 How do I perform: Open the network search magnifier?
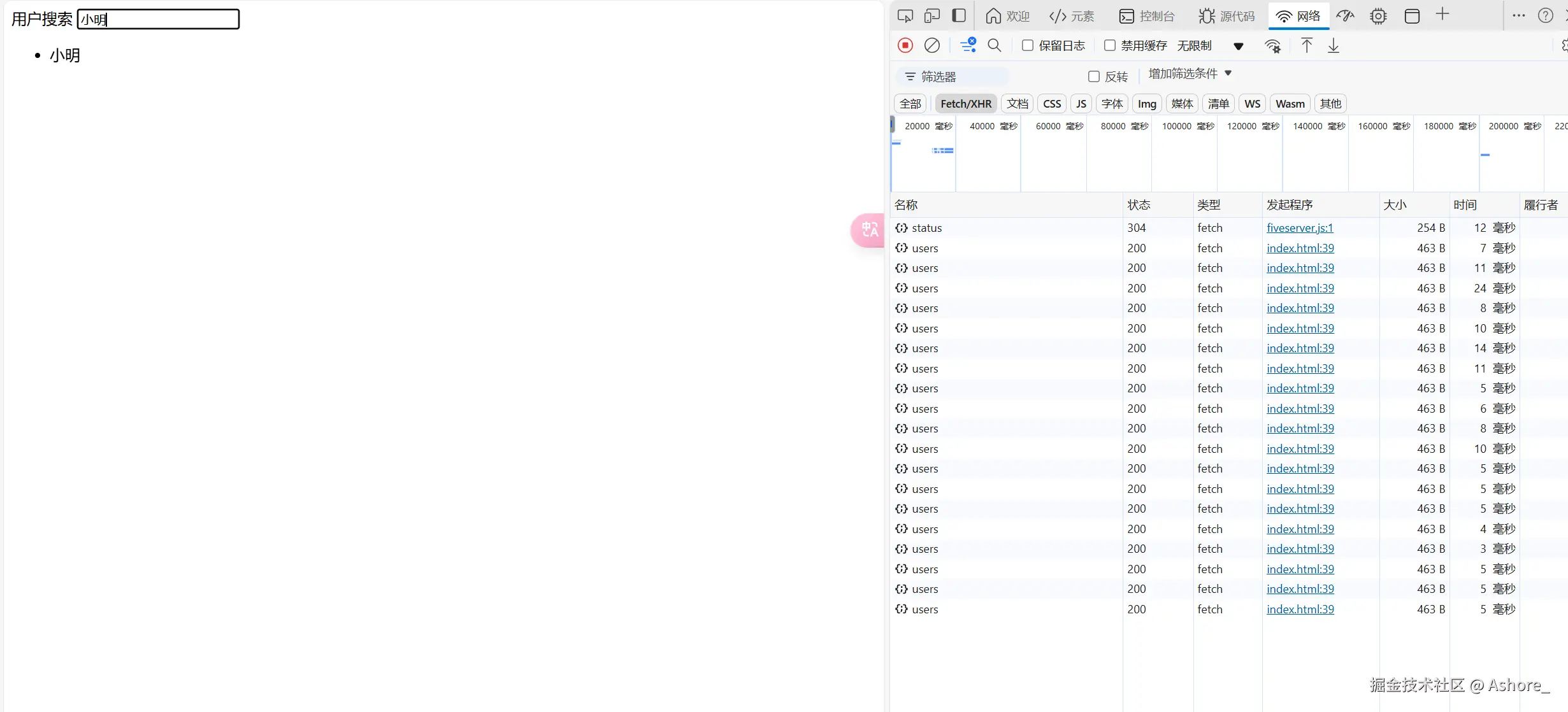(x=994, y=45)
